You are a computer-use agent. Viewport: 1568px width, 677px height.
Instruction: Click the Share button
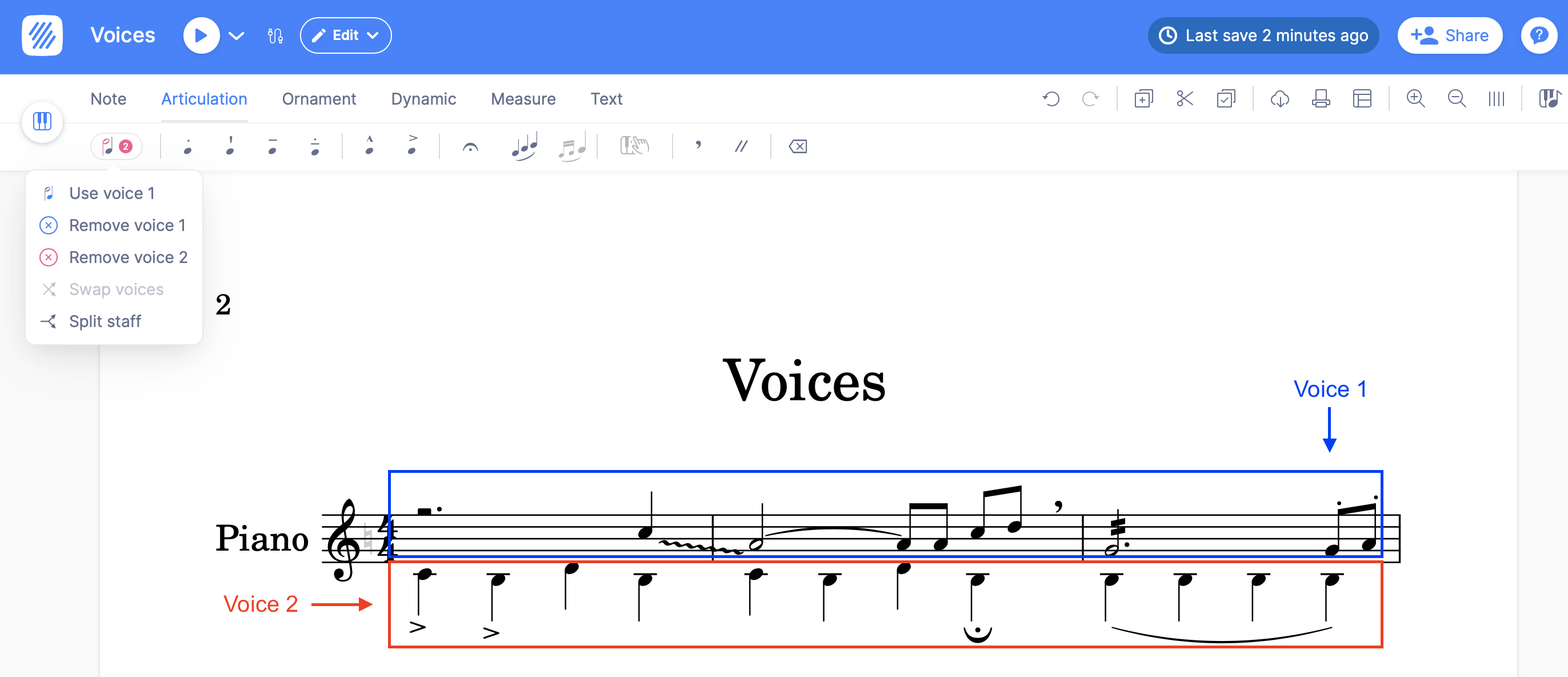click(1449, 36)
